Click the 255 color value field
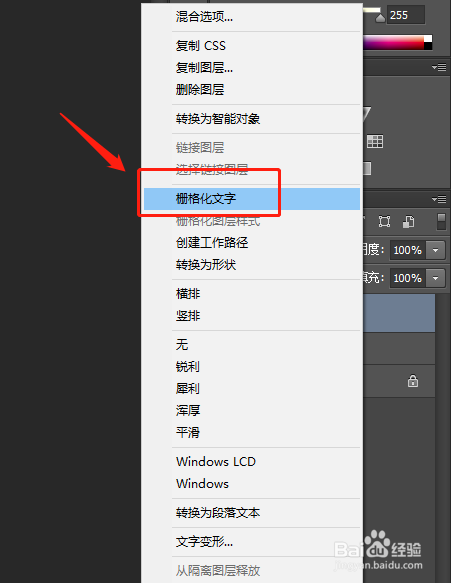Screen dimensions: 451x583 tap(406, 15)
